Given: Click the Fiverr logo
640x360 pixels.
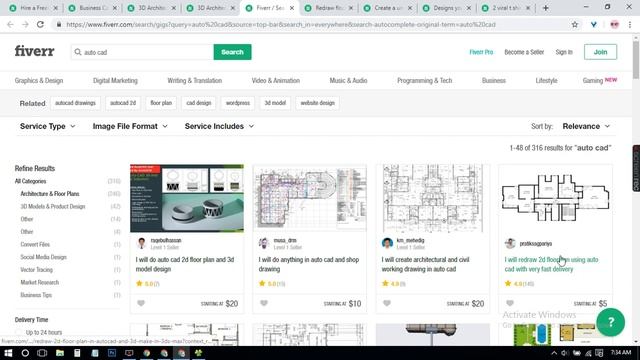Looking at the screenshot, I should point(34,51).
